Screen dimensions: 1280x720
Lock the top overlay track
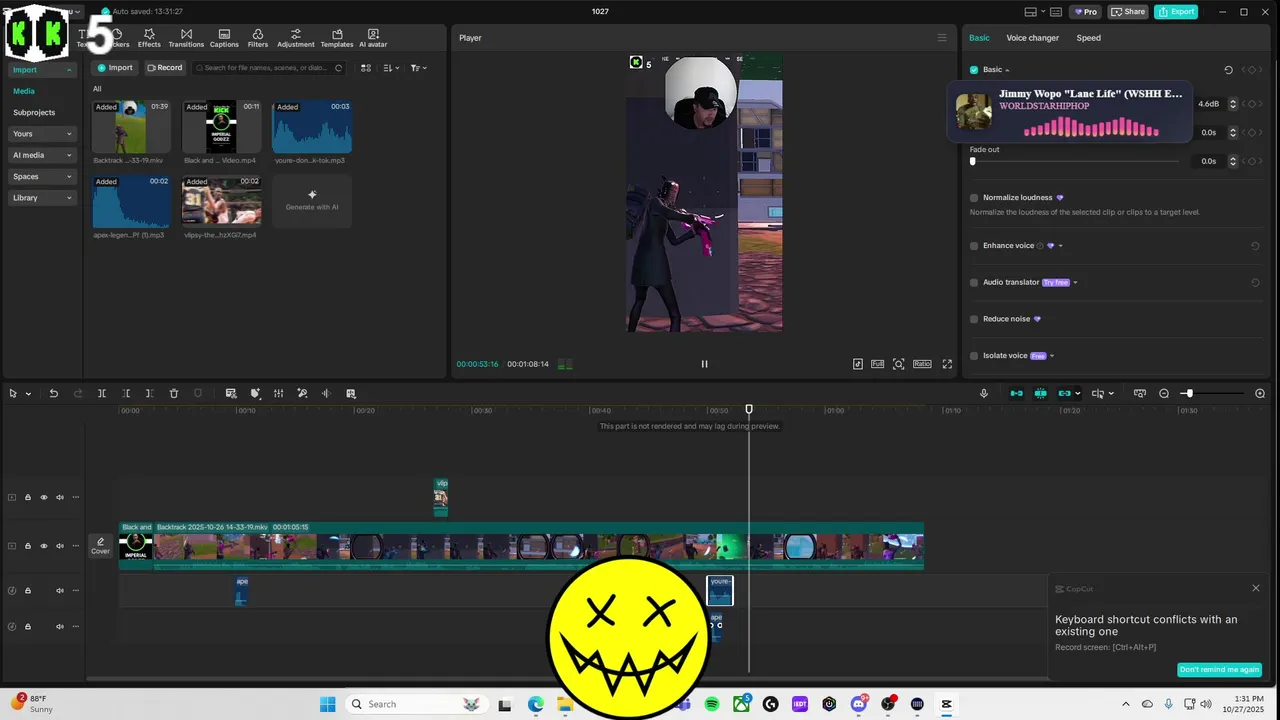tap(28, 497)
